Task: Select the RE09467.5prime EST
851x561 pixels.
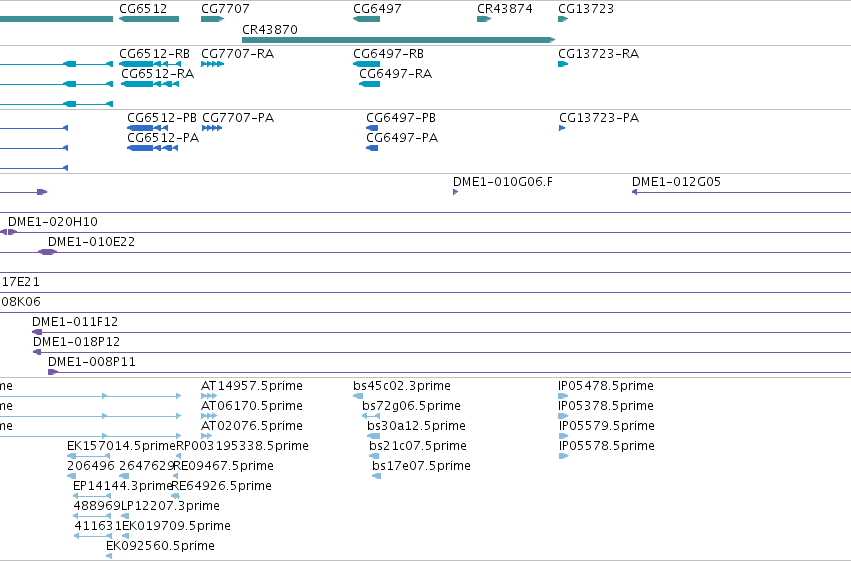Action: (x=175, y=476)
